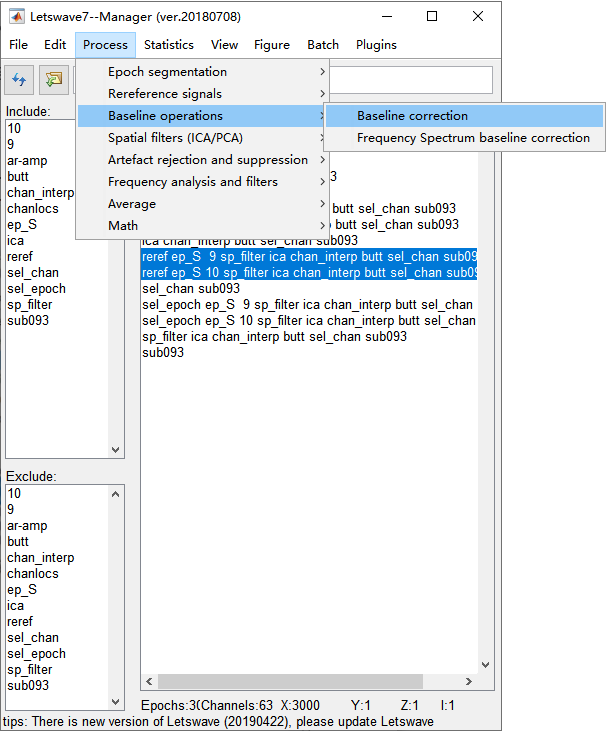
Task: Select 'sub093' in the Include list
Action: tap(28, 321)
